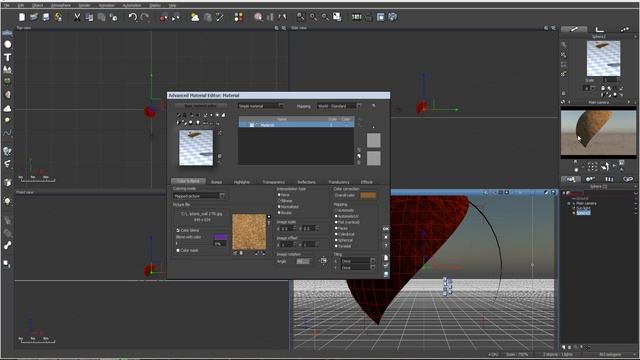Switch to the Transparency tab

point(273,182)
